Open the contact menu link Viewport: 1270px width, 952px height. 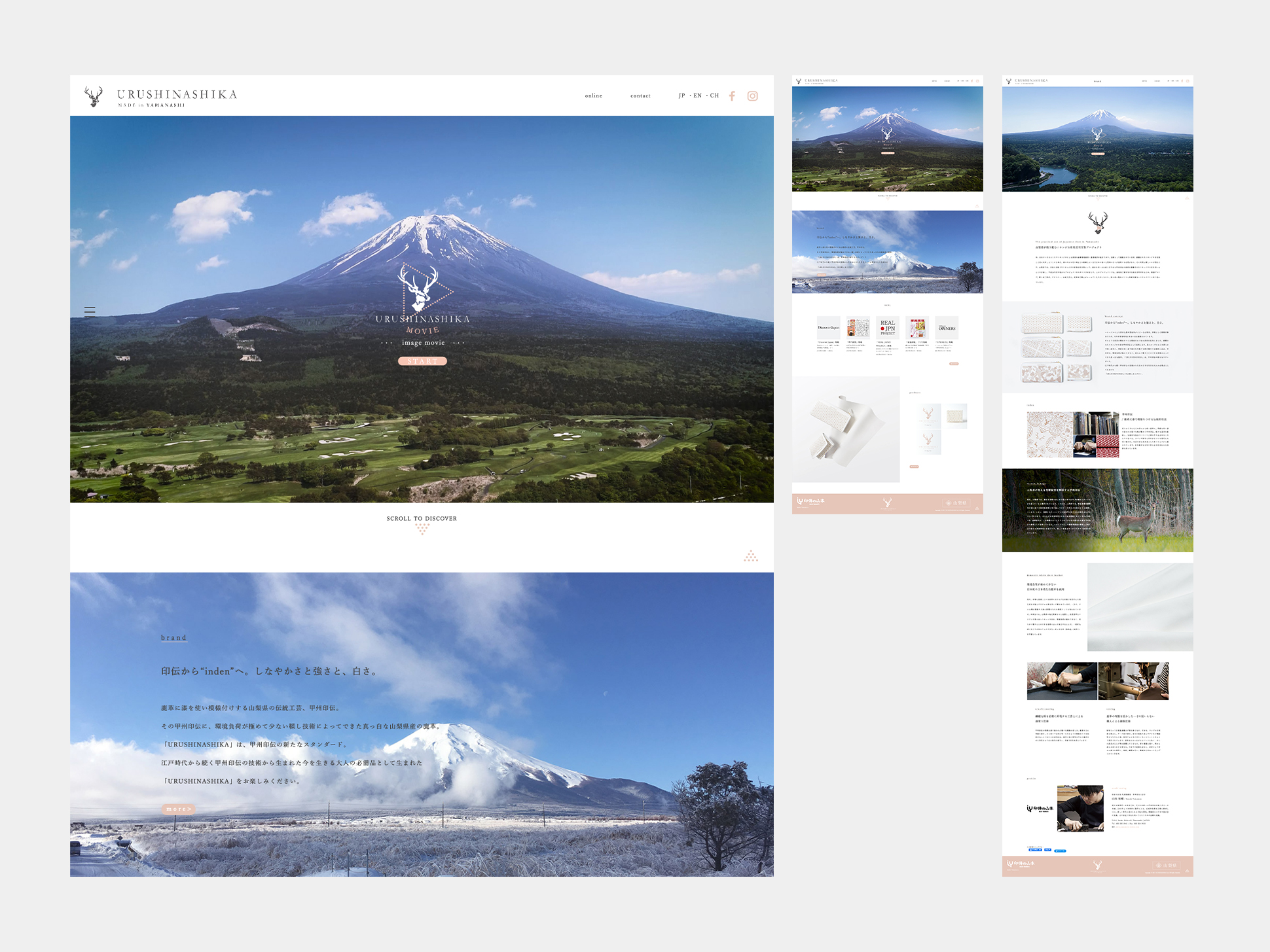640,96
